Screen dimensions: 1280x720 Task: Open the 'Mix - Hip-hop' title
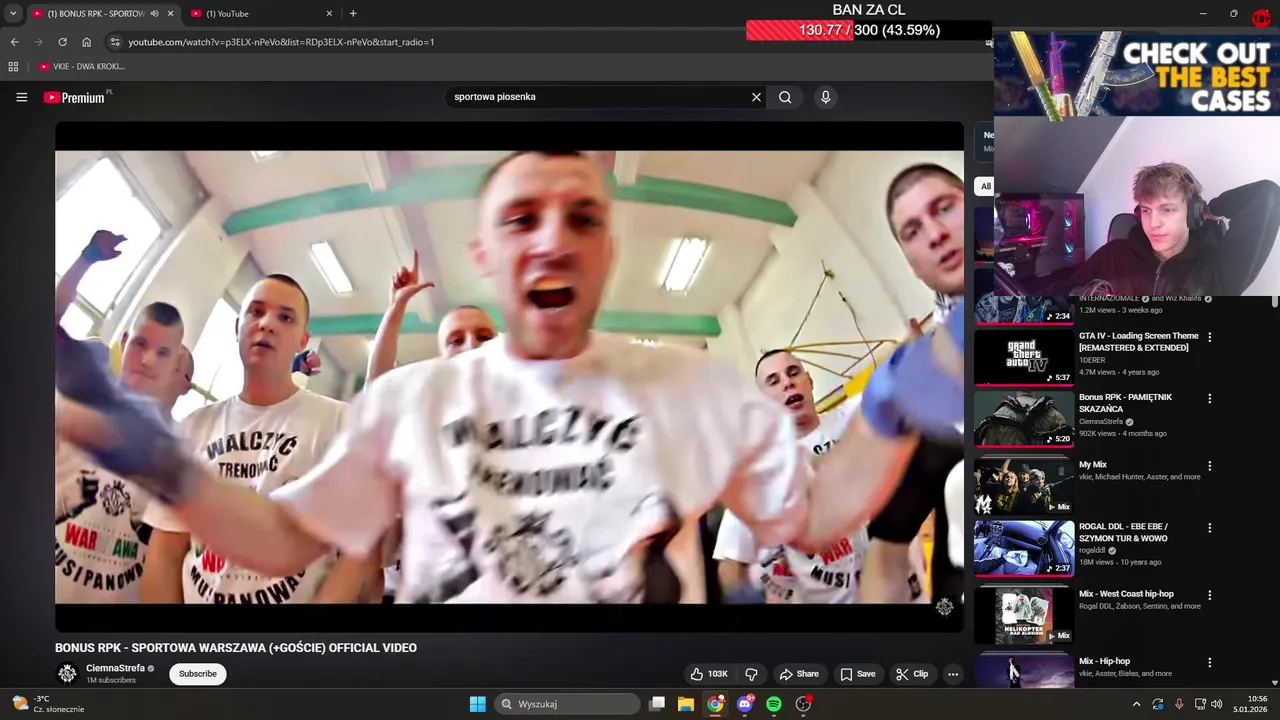click(x=1104, y=661)
